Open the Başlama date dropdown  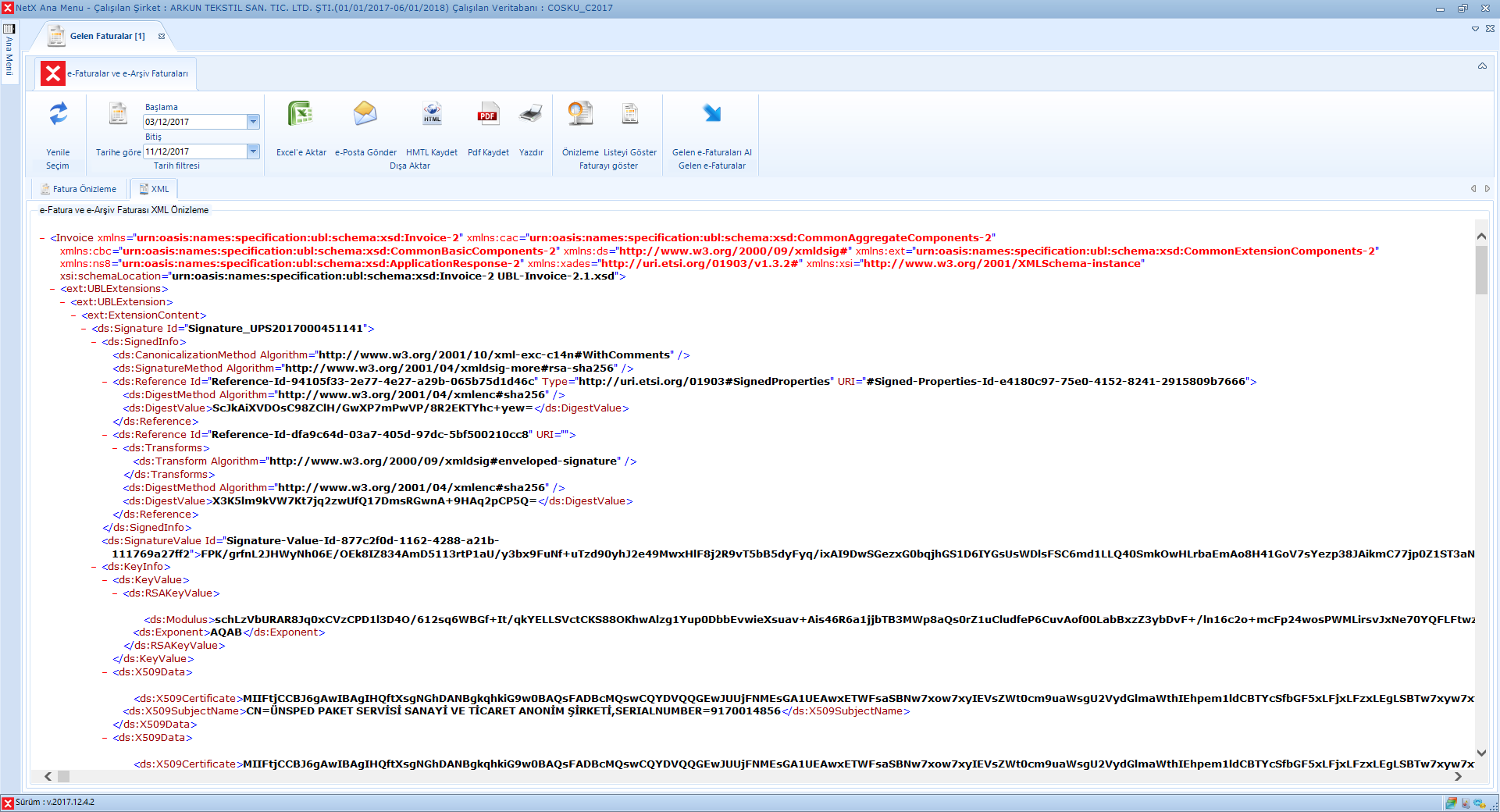click(253, 122)
